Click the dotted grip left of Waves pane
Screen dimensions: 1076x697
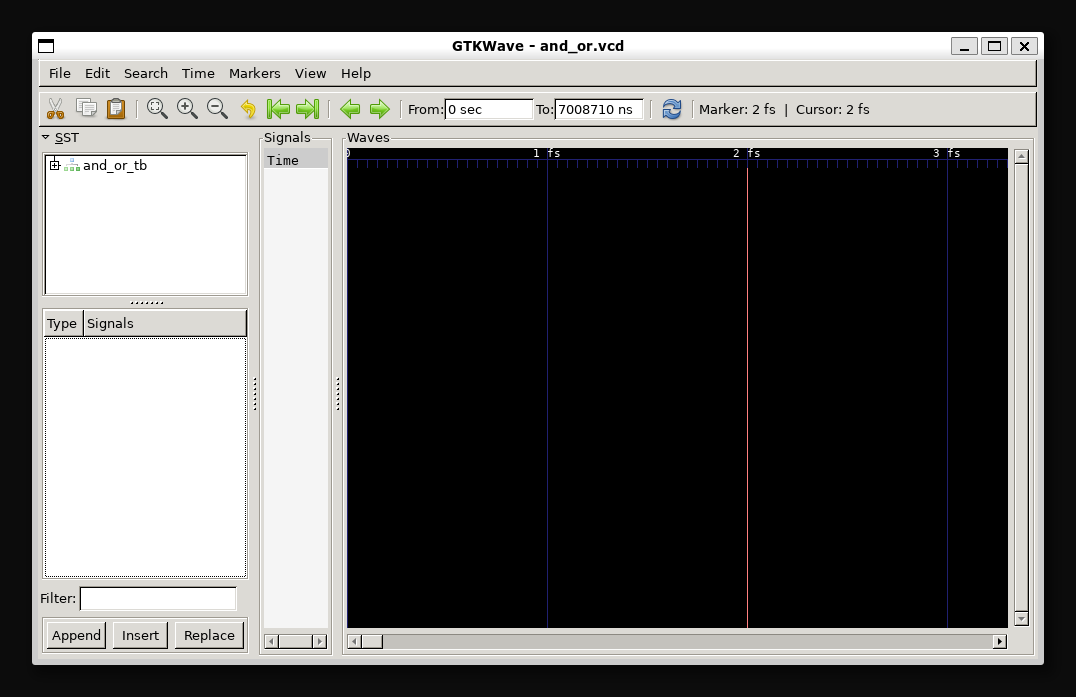(338, 394)
